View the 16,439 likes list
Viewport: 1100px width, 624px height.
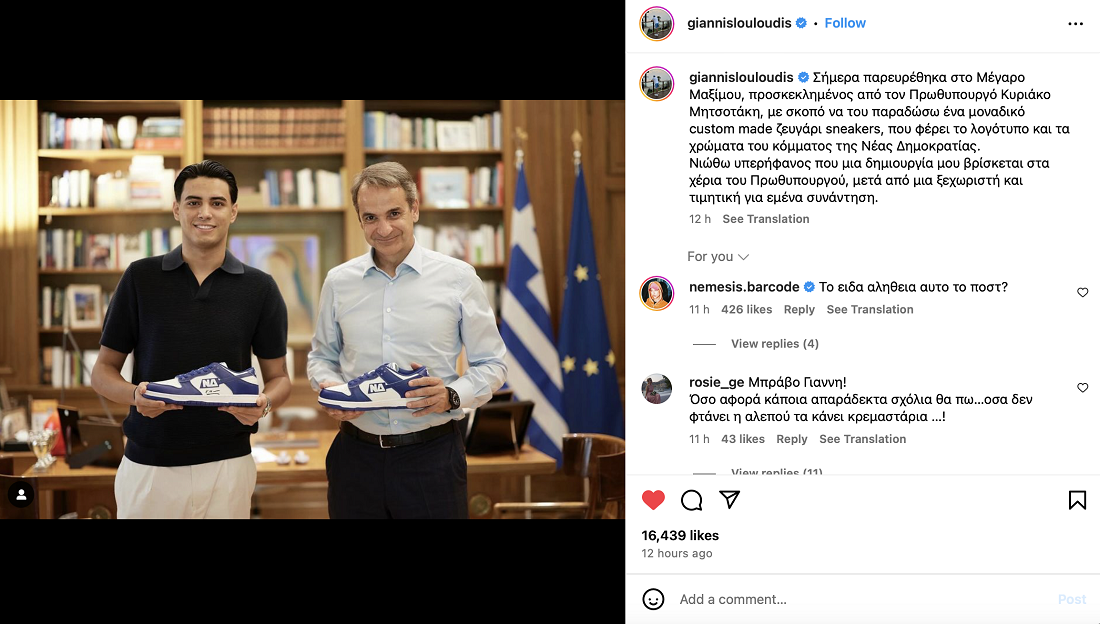coord(680,536)
